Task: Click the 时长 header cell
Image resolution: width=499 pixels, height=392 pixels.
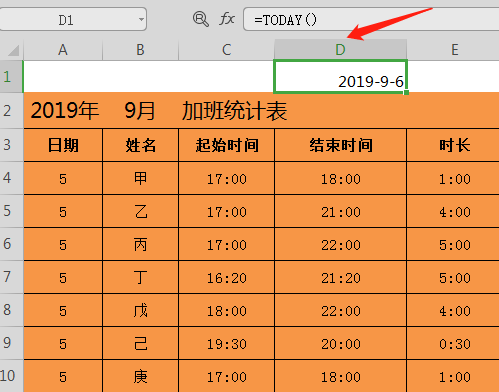Action: pyautogui.click(x=453, y=145)
